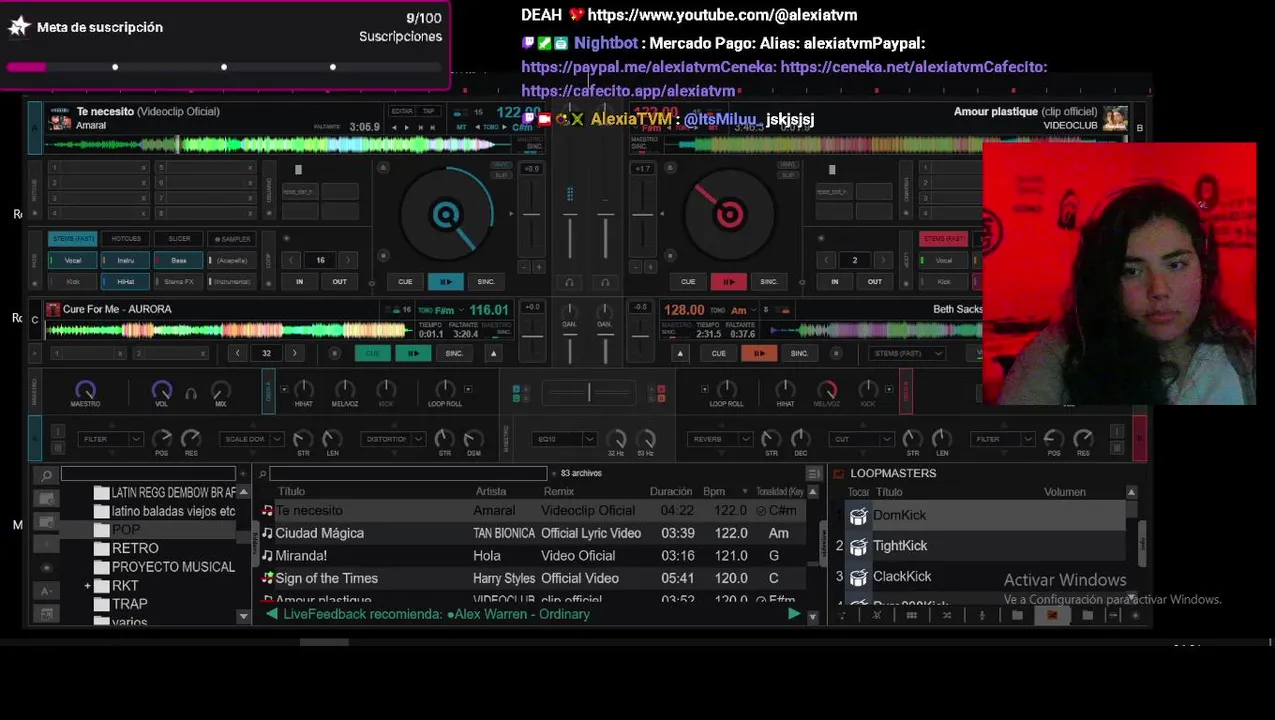The image size is (1275, 720).
Task: Trigger DomKick sample drum icon
Action: tap(858, 516)
